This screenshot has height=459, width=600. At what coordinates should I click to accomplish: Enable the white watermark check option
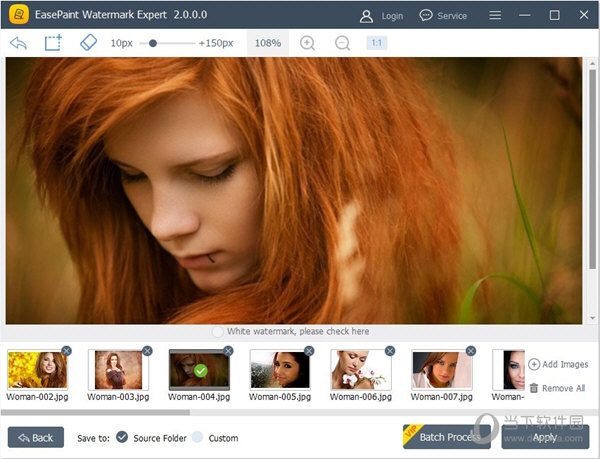218,331
